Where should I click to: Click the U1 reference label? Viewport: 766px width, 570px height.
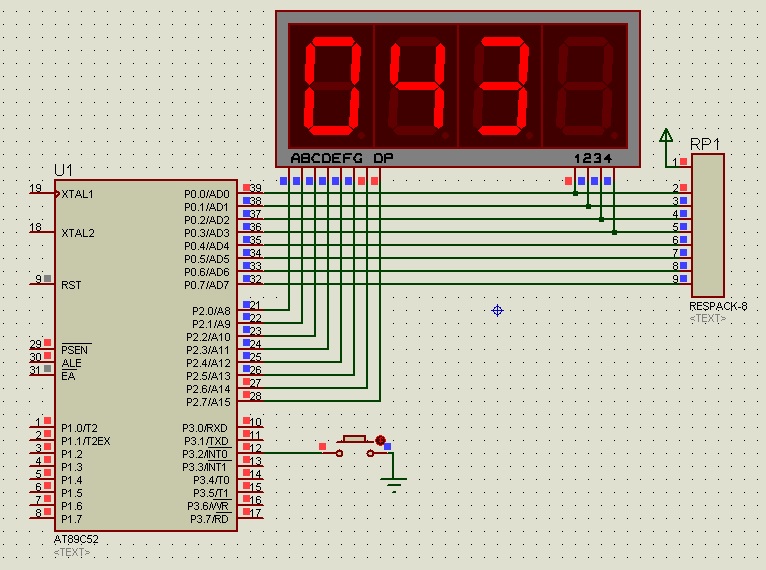point(64,170)
